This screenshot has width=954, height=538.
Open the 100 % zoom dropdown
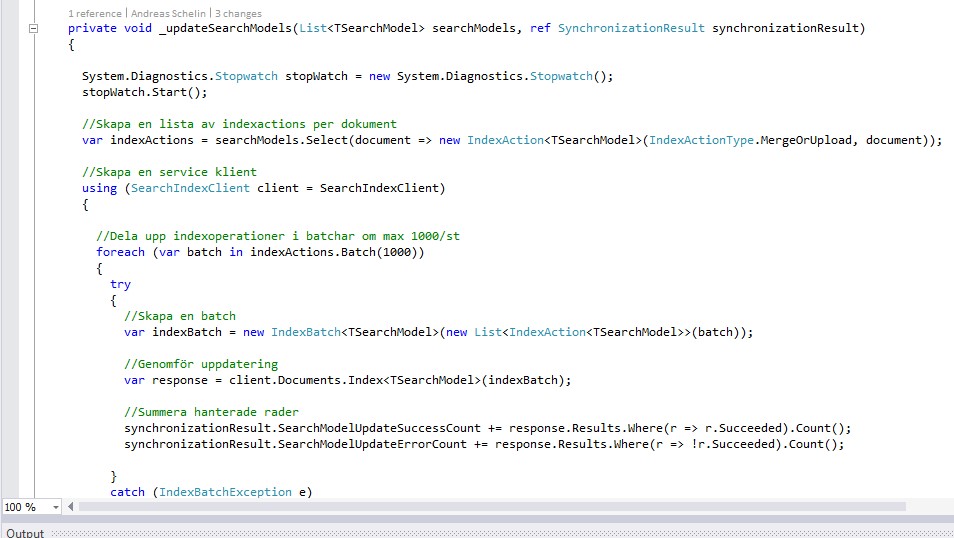[55, 507]
